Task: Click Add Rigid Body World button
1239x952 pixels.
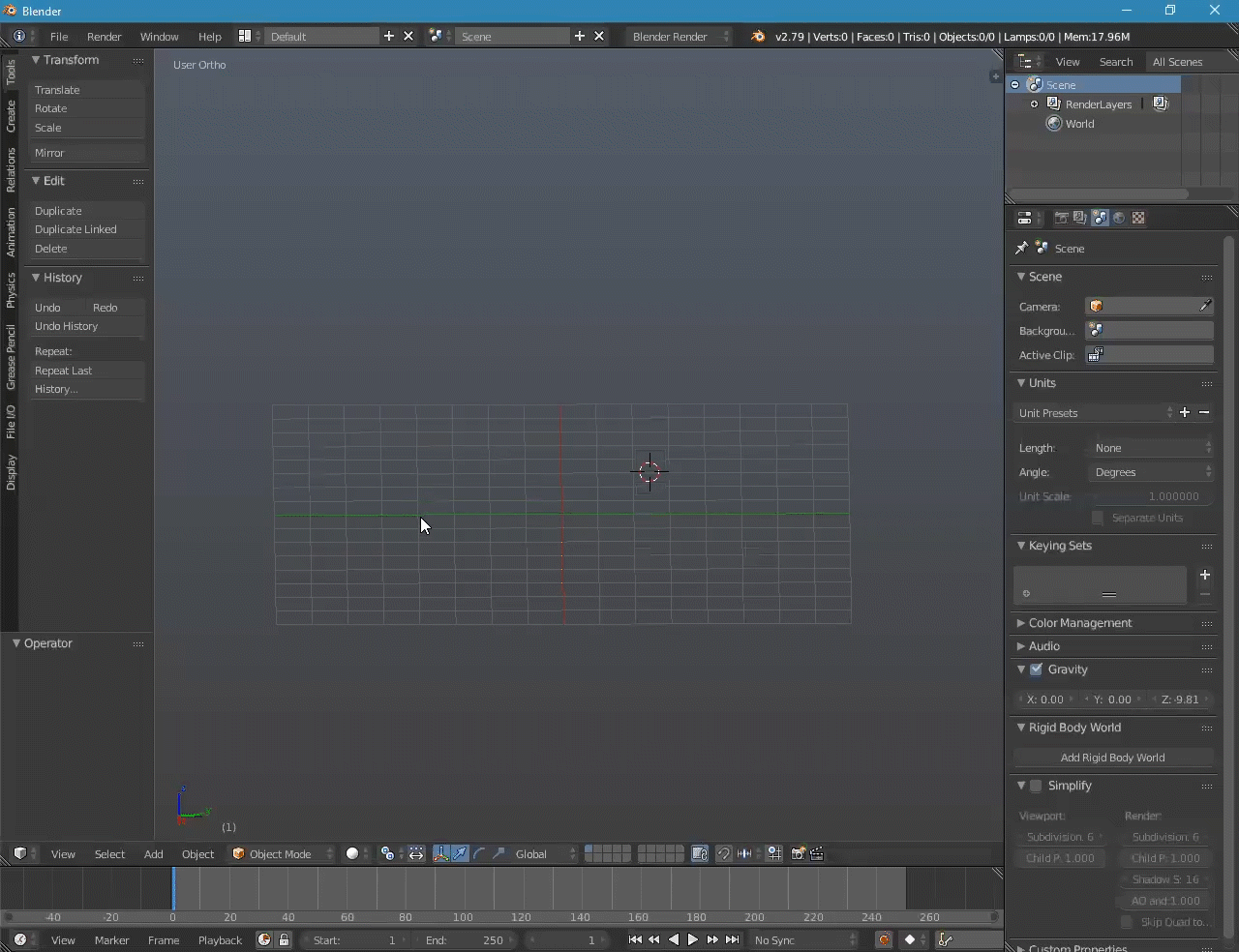Action: click(x=1113, y=758)
